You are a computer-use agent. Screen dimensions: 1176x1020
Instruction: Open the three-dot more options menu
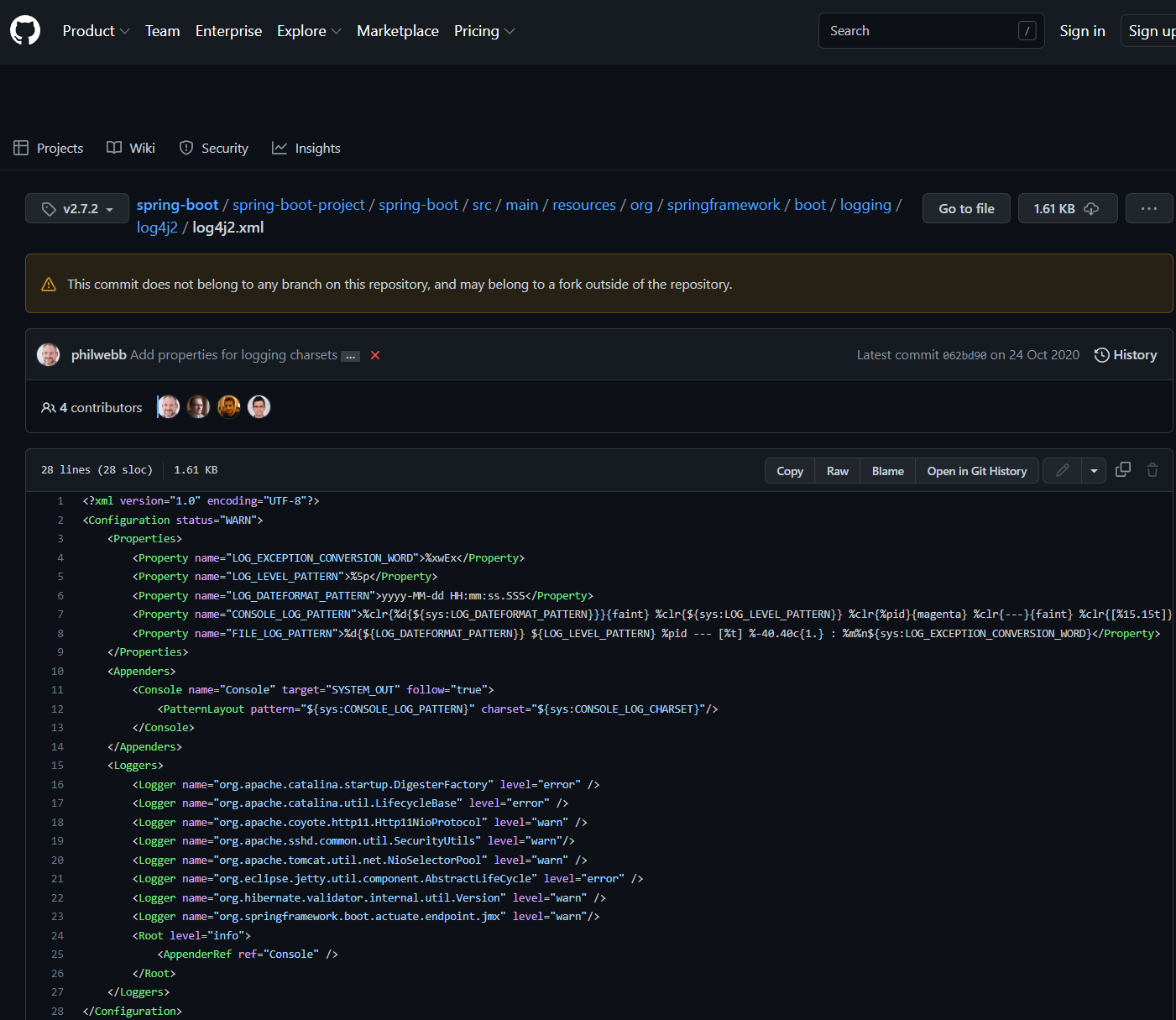(1149, 208)
